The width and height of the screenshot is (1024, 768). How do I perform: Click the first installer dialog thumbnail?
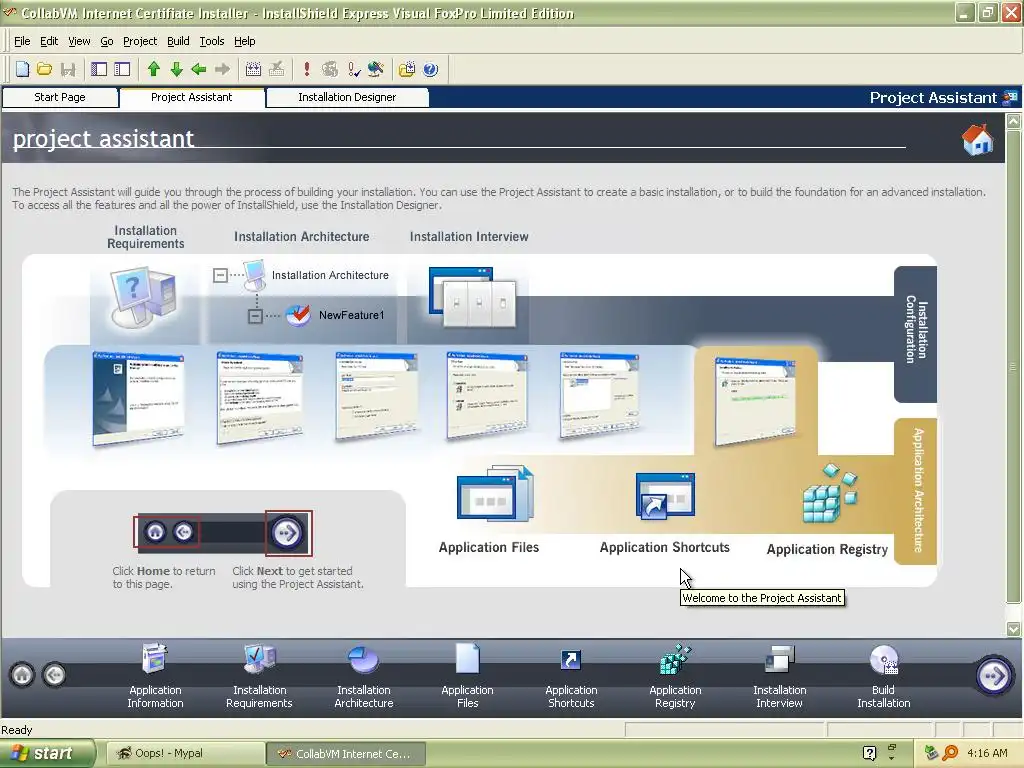(x=138, y=398)
